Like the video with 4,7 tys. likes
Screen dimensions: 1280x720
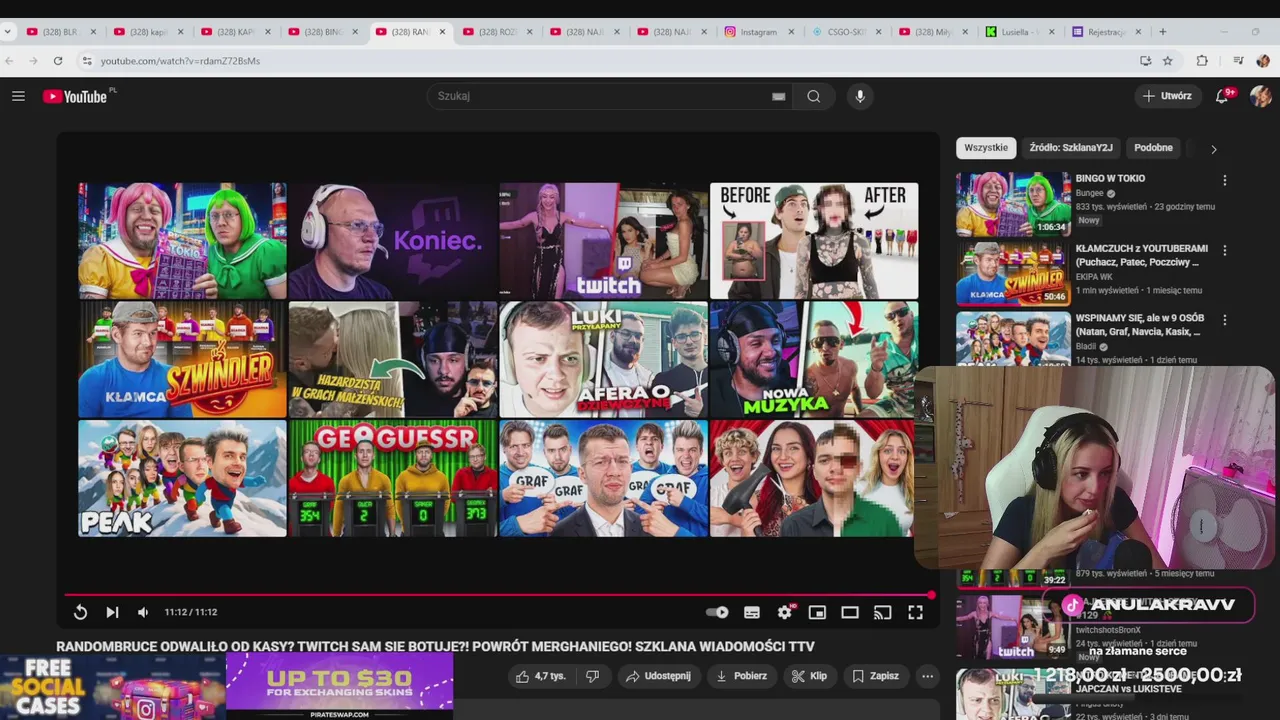[540, 676]
